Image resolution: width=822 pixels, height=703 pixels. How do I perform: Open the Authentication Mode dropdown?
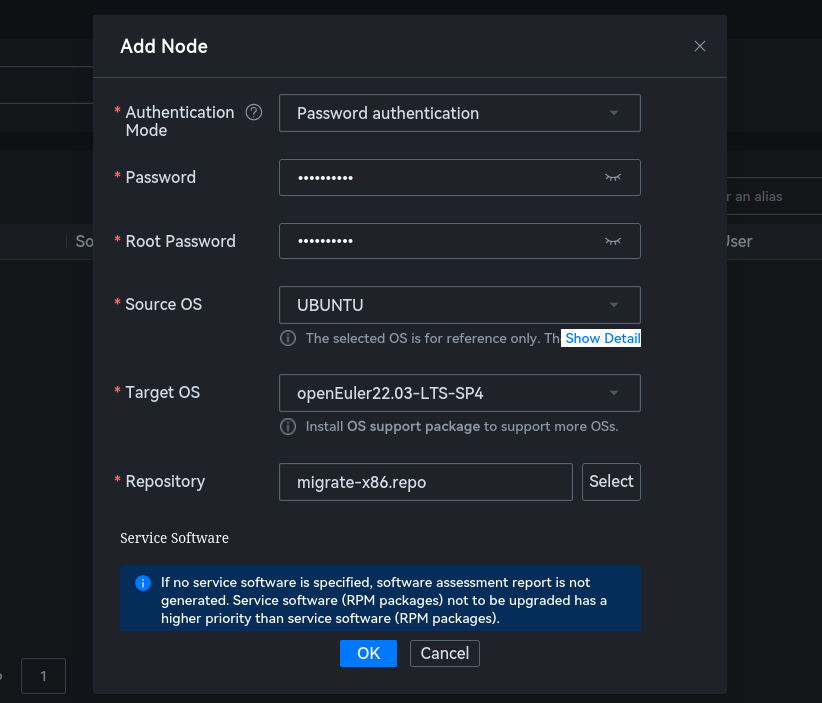pos(459,113)
